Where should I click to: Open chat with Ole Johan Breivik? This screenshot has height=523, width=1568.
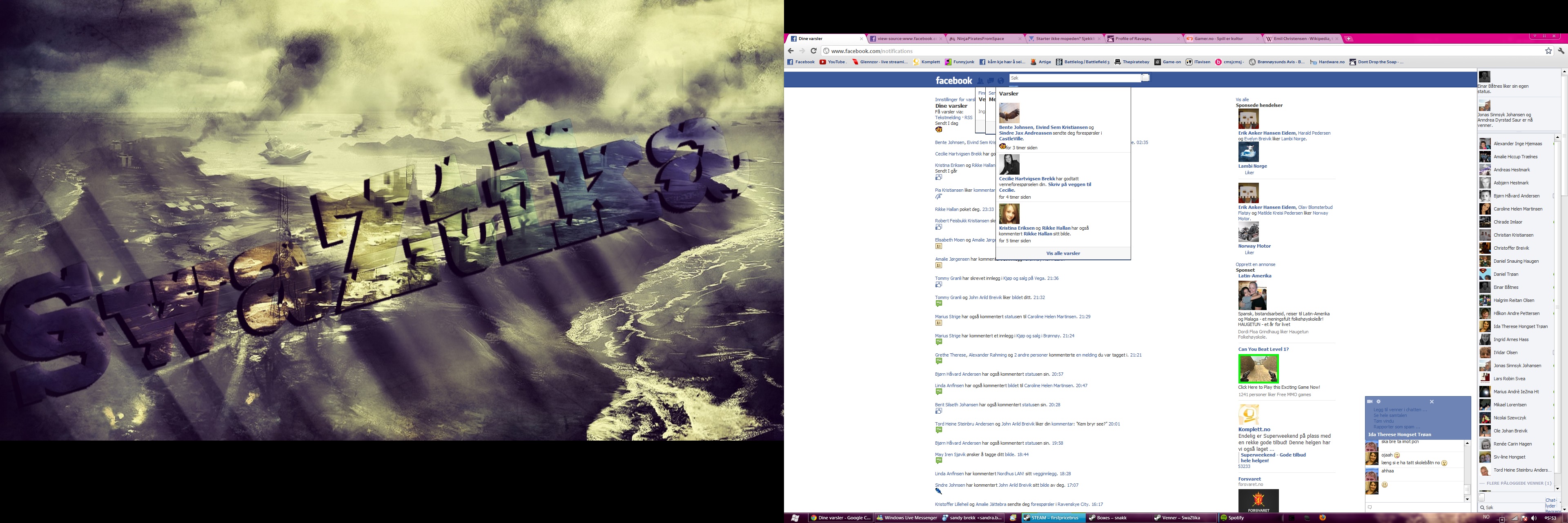point(1516,430)
